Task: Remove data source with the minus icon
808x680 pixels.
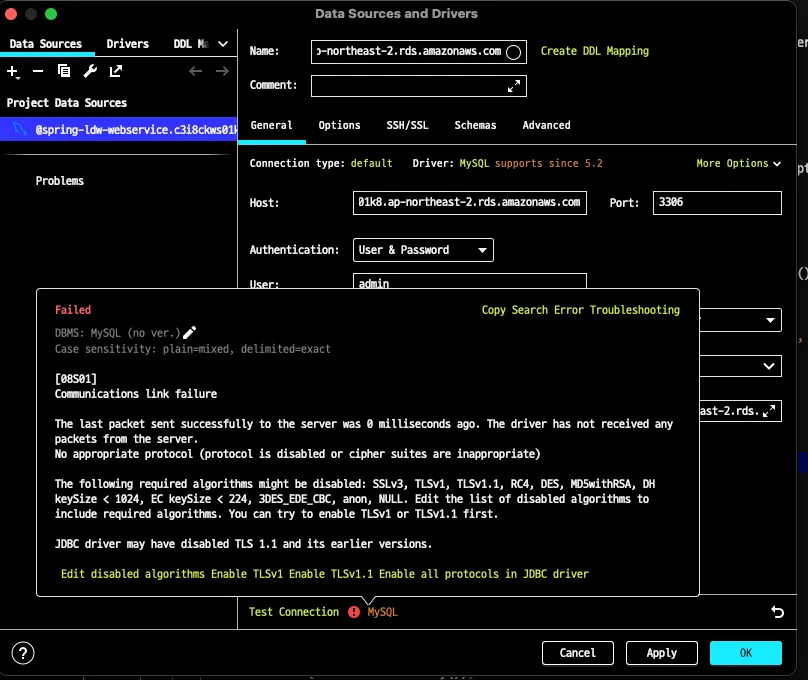Action: point(38,71)
